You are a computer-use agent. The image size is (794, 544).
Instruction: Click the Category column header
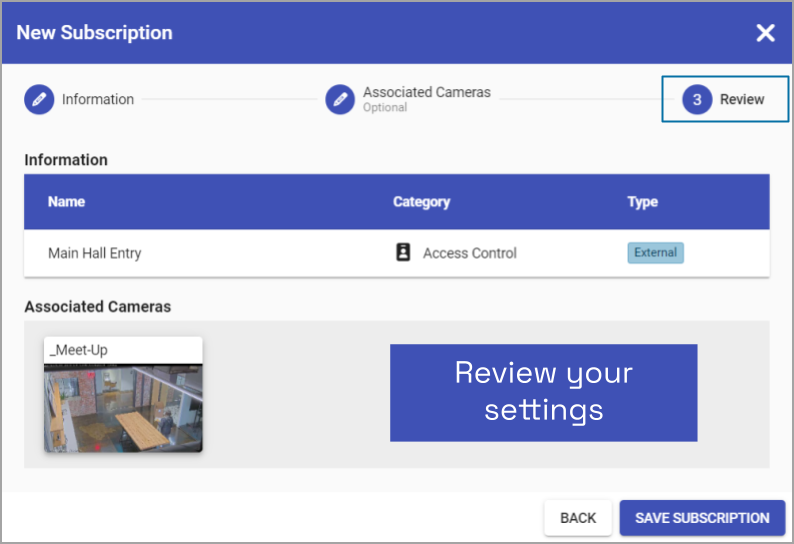pos(421,202)
